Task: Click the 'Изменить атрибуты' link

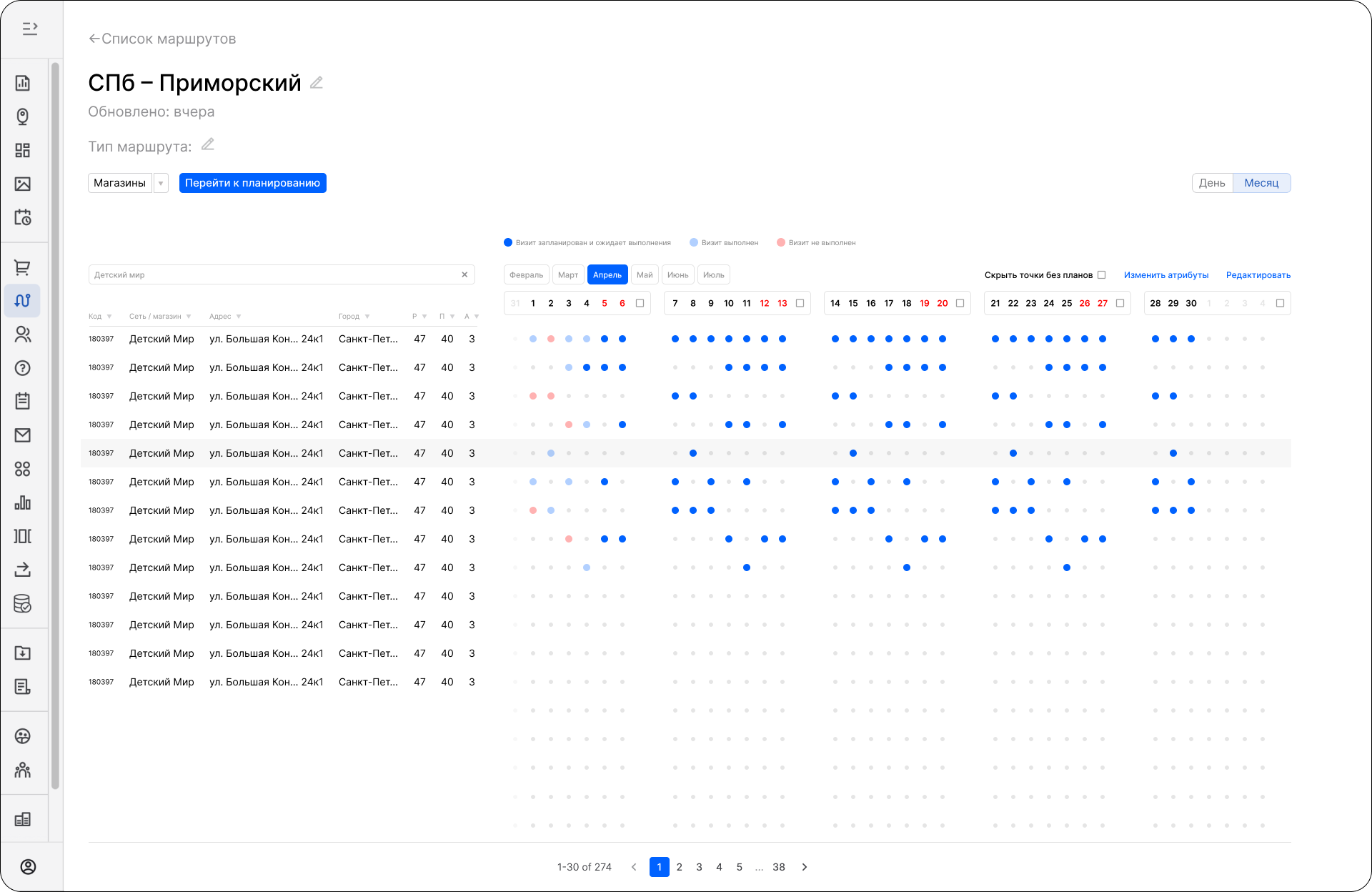Action: [1165, 275]
